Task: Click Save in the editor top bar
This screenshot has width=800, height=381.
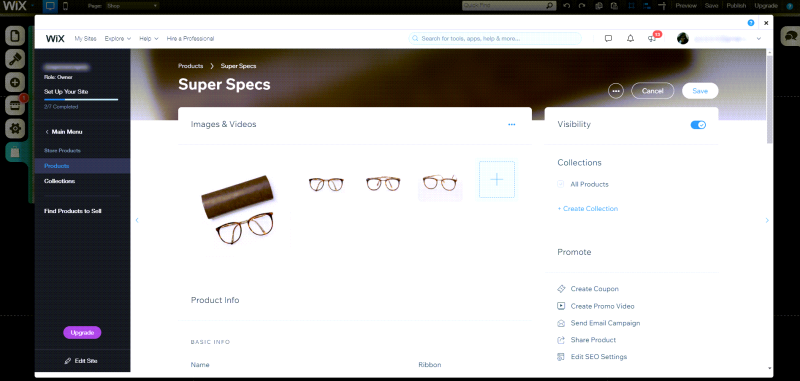Action: (711, 6)
